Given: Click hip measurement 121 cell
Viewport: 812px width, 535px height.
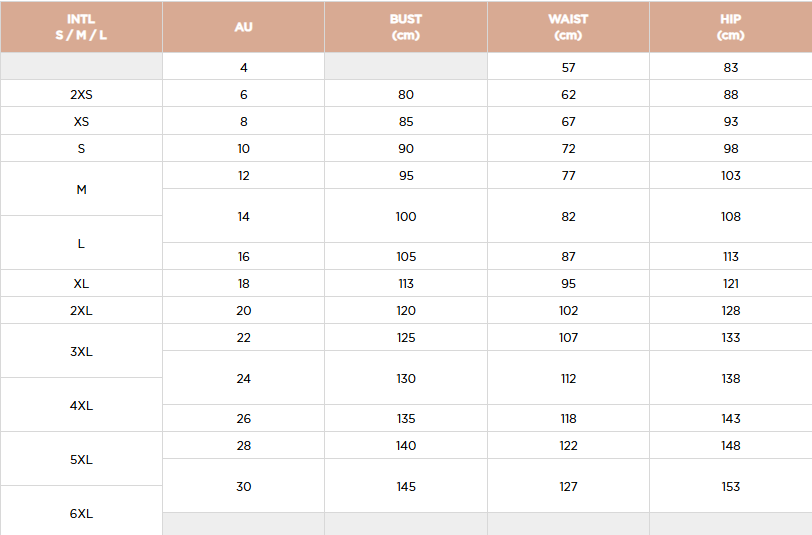Looking at the screenshot, I should [x=731, y=283].
